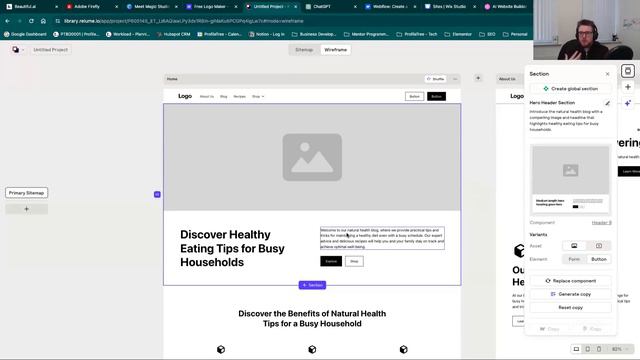The height and width of the screenshot is (360, 640).
Task: Click the Untitled Project name field
Action: pos(51,50)
